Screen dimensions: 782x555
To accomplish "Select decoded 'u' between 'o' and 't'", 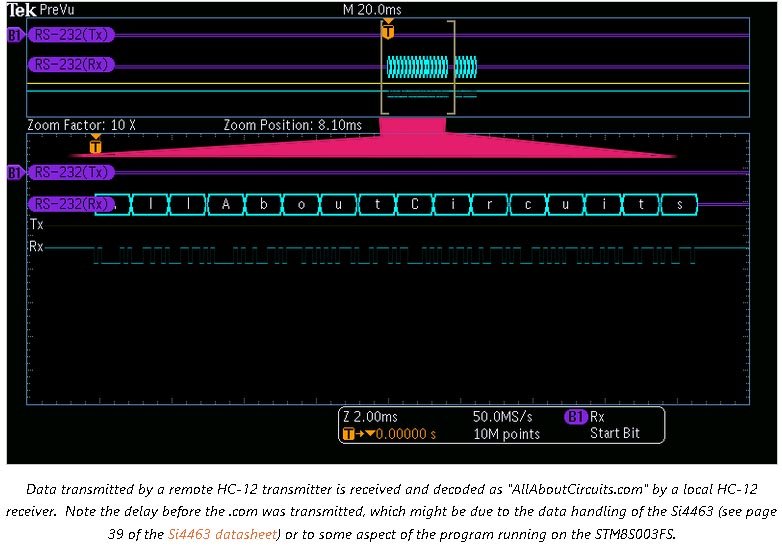I will 339,204.
